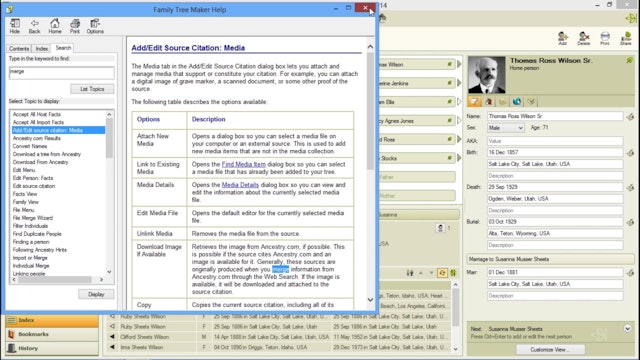Click the green arrow icon in main window's top-right corner
640x360 pixels.
tap(631, 18)
